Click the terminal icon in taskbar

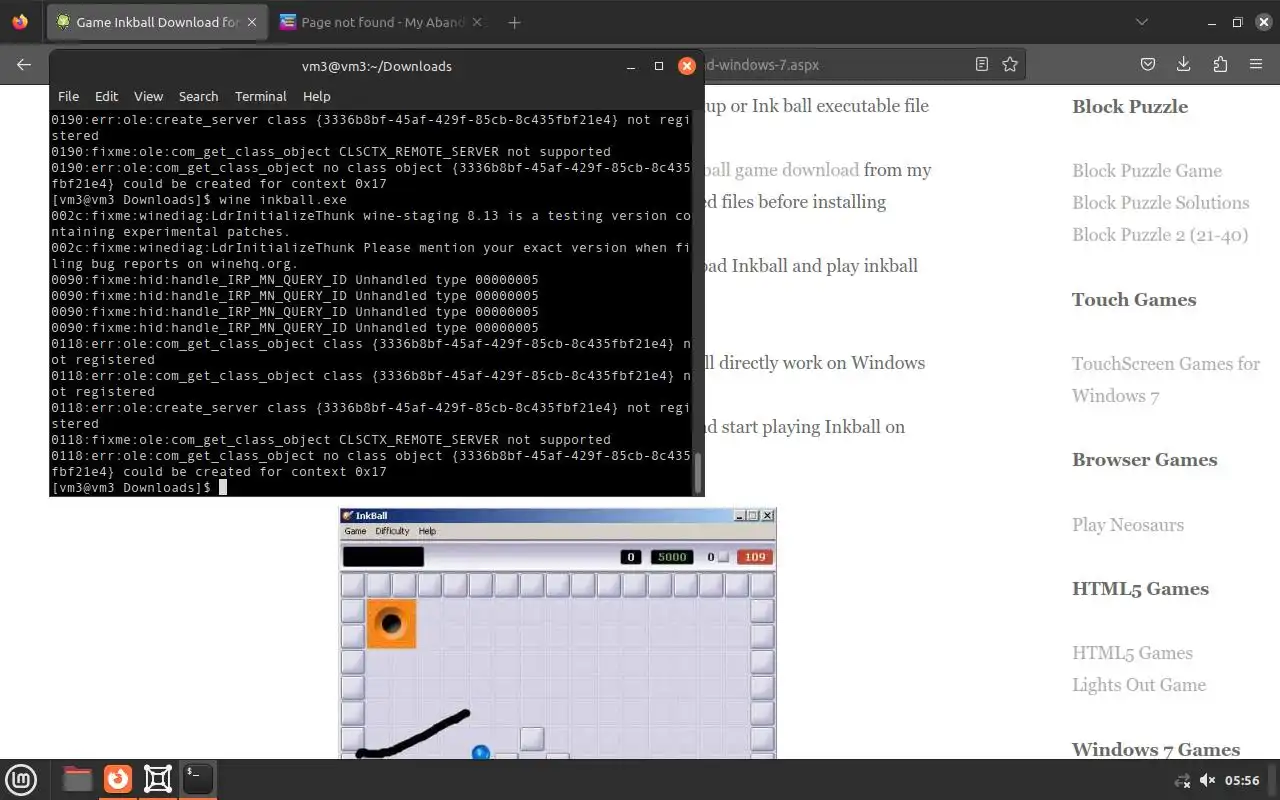(x=198, y=779)
